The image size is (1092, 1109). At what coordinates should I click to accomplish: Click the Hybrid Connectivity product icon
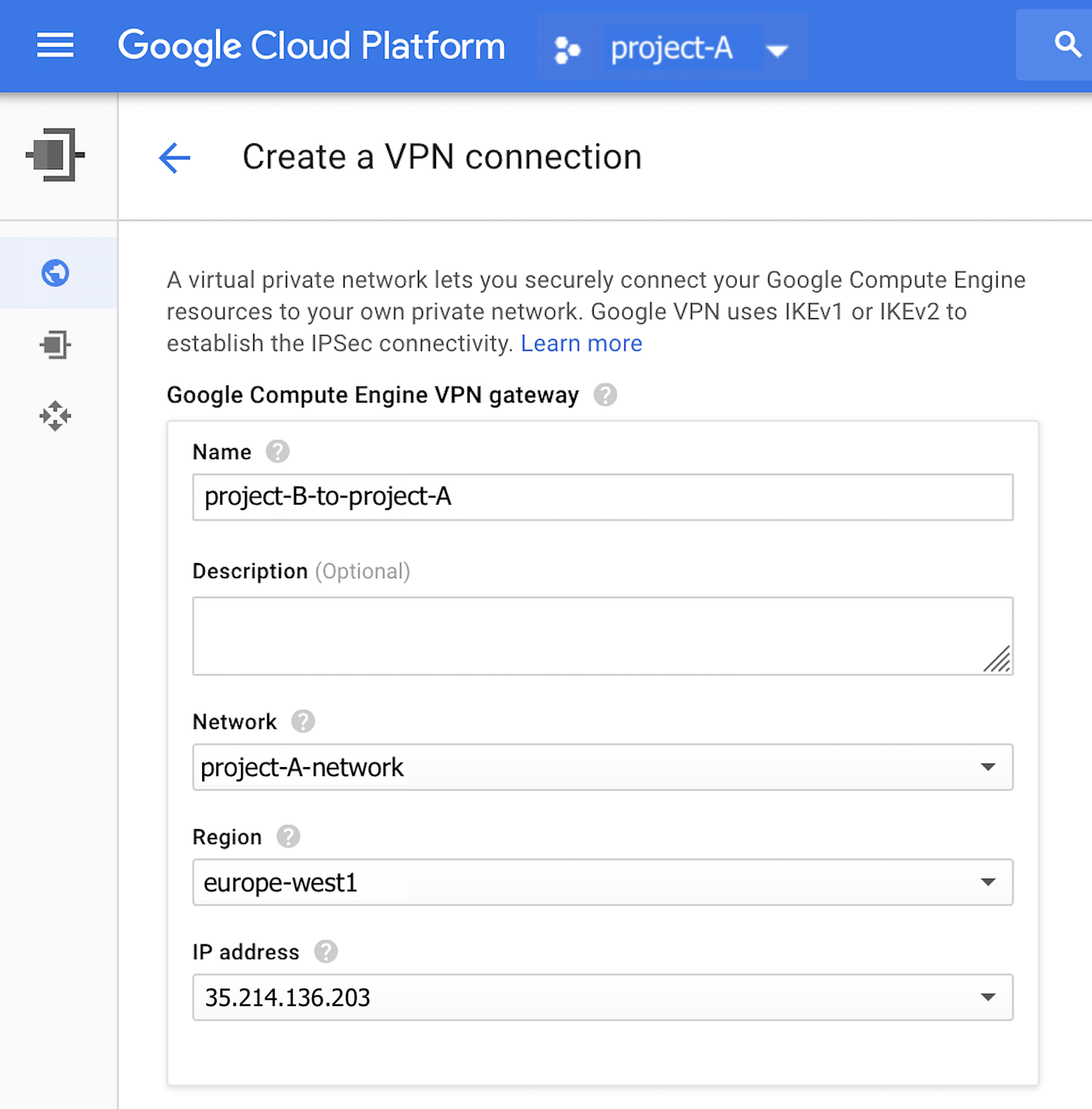55,155
